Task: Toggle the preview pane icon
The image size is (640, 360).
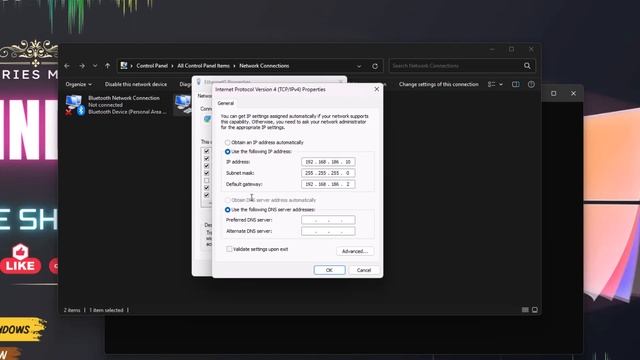Action: 516,84
